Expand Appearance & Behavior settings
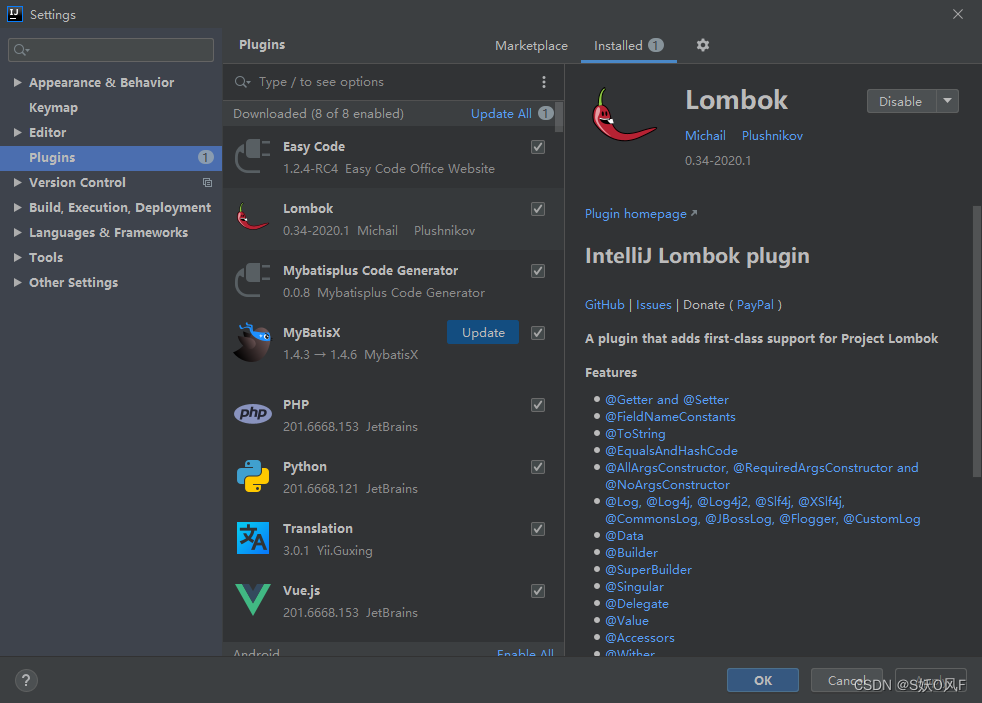 [x=18, y=82]
